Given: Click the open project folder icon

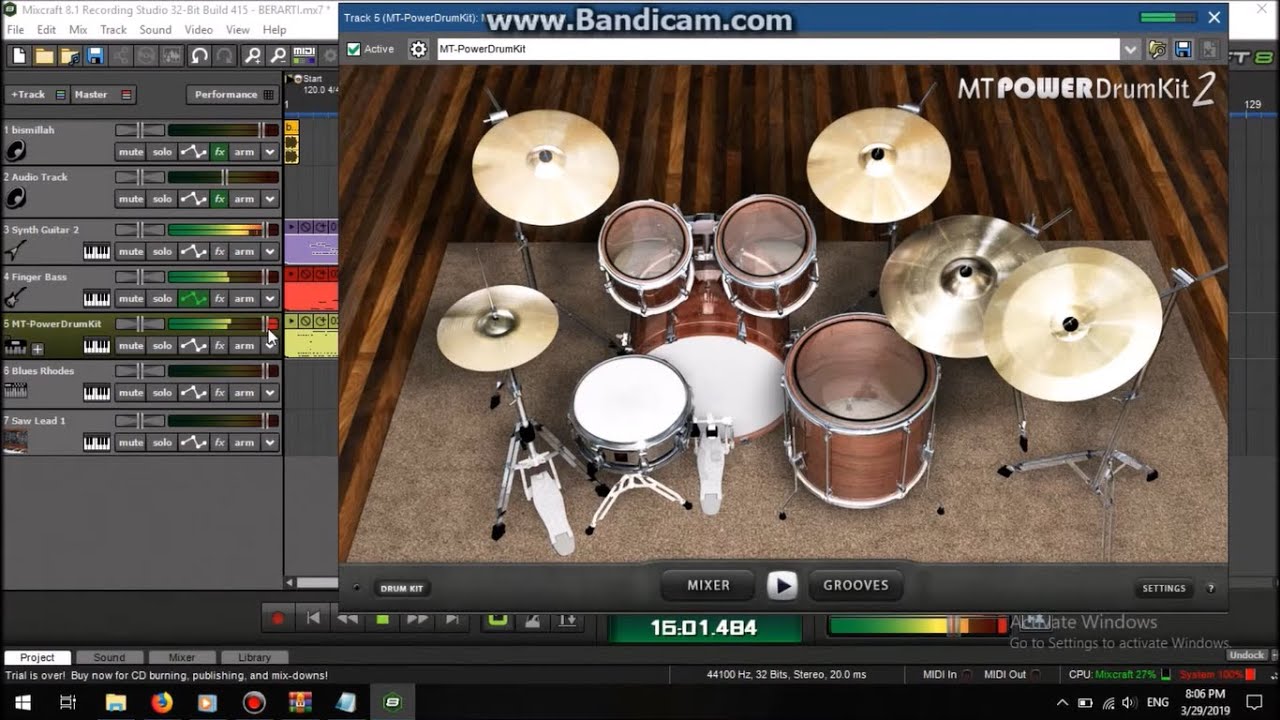Looking at the screenshot, I should click(45, 55).
